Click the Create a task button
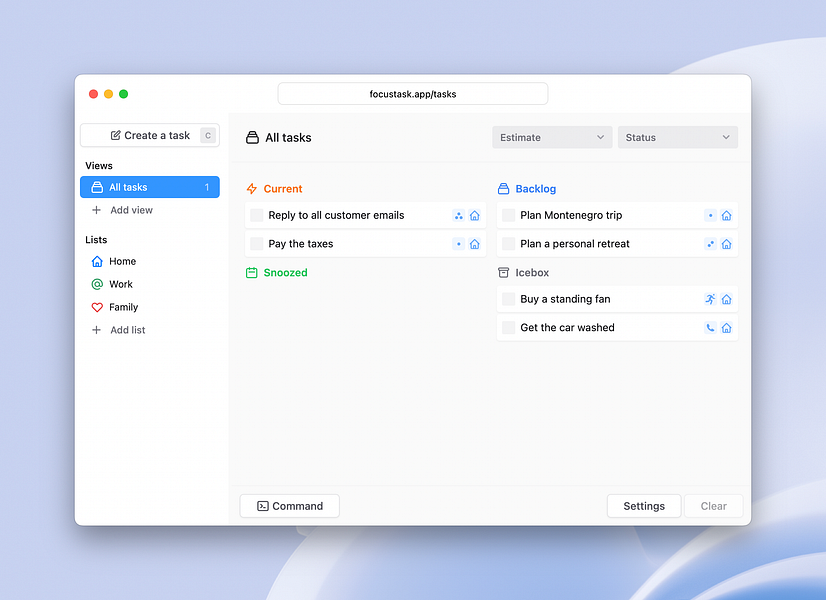 pyautogui.click(x=150, y=135)
